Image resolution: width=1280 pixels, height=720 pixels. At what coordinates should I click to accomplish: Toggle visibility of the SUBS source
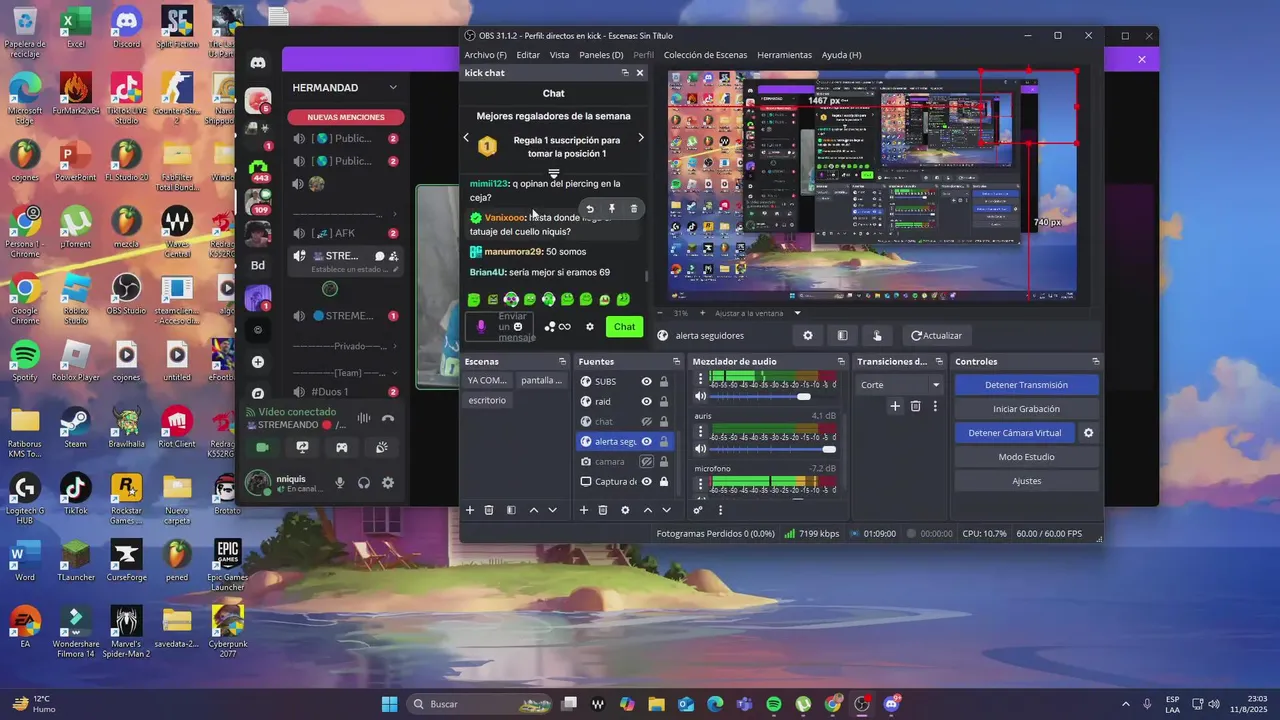(647, 382)
